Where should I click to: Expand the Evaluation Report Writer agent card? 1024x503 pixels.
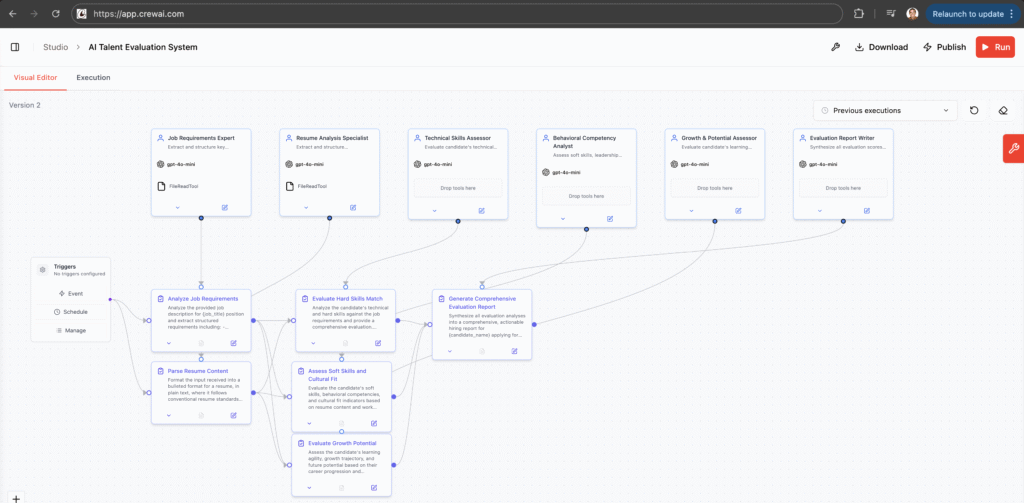[819, 210]
